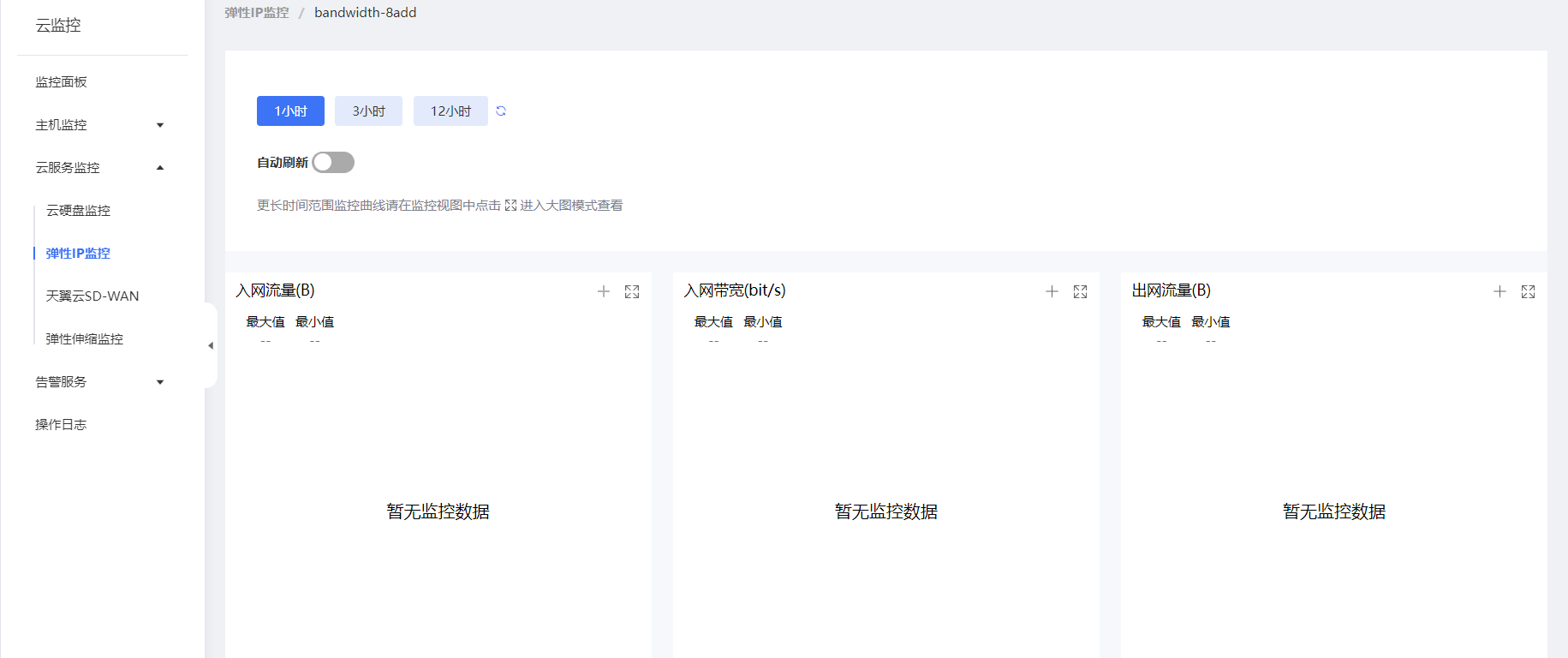1568x658 pixels.
Task: Toggle the 自动刷新 switch
Action: coord(333,163)
